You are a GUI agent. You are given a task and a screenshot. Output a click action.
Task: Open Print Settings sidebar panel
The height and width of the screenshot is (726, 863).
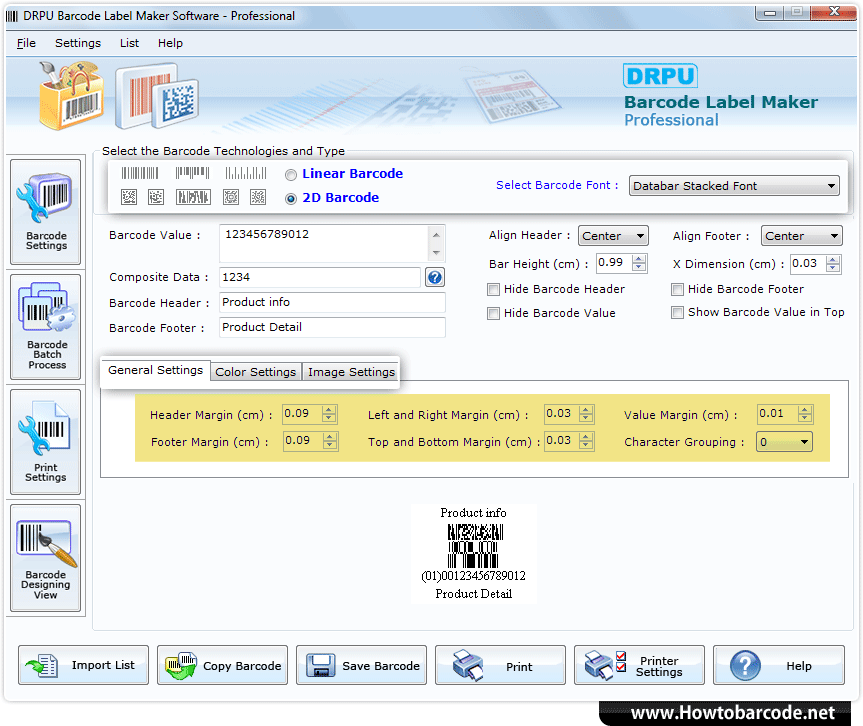pos(46,442)
